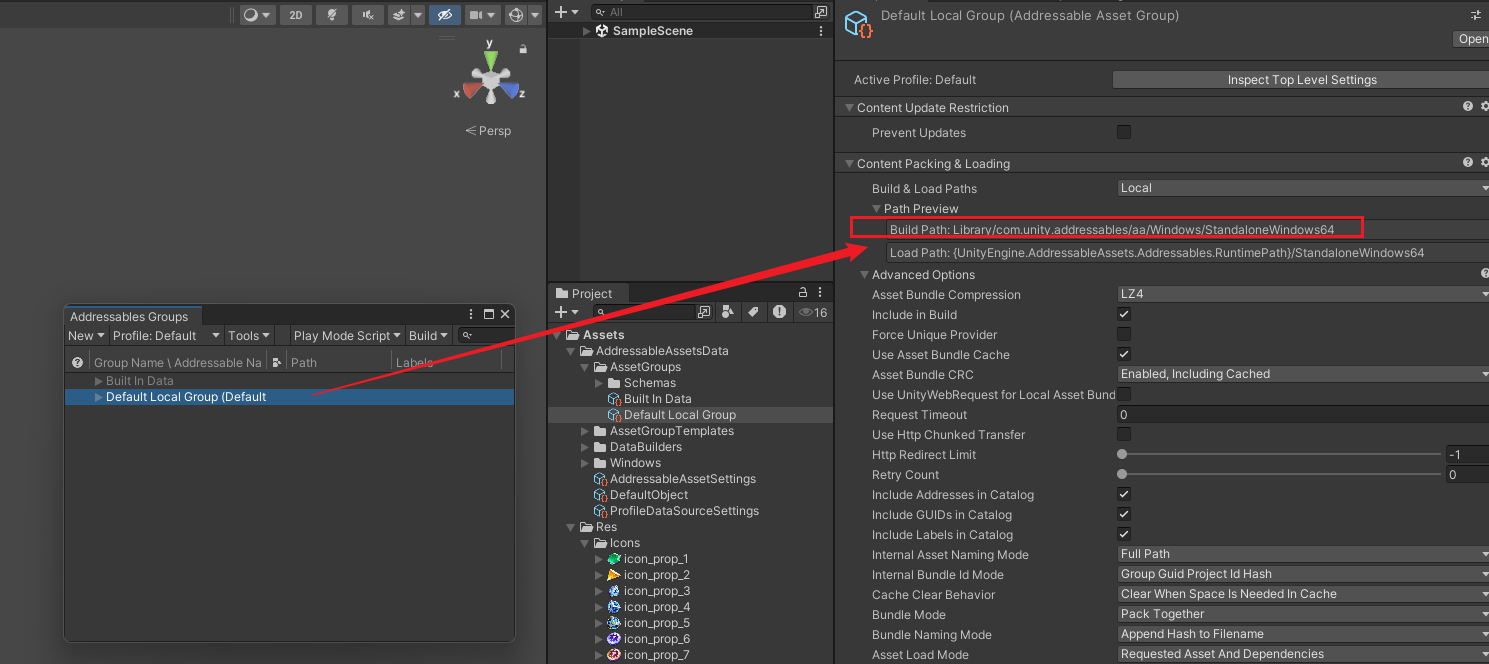Open the gizmos dropdown arrow

[x=535, y=15]
